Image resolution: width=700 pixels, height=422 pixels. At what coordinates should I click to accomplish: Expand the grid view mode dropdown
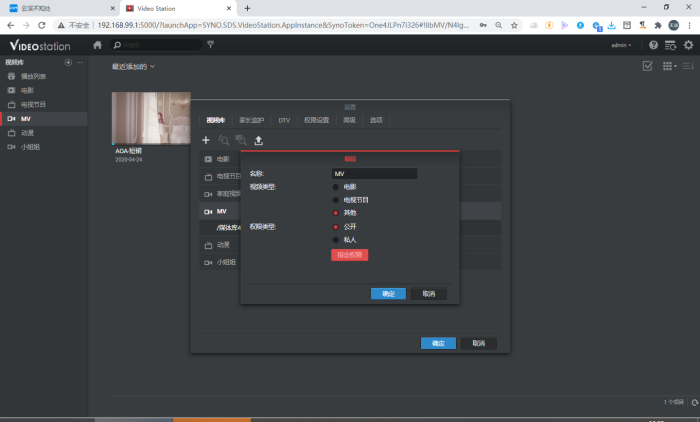click(x=670, y=66)
